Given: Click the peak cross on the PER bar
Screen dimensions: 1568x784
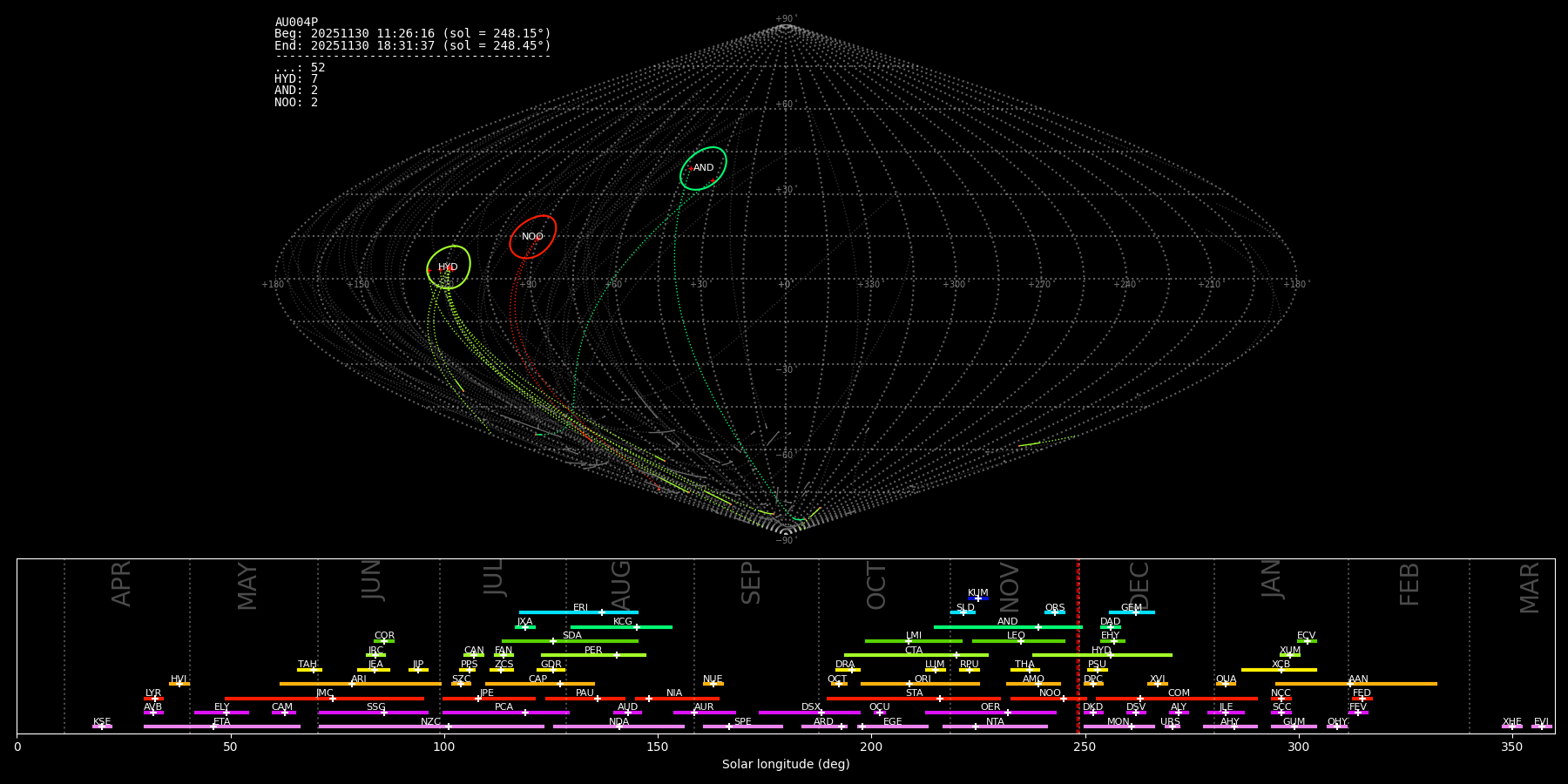Looking at the screenshot, I should 616,655.
